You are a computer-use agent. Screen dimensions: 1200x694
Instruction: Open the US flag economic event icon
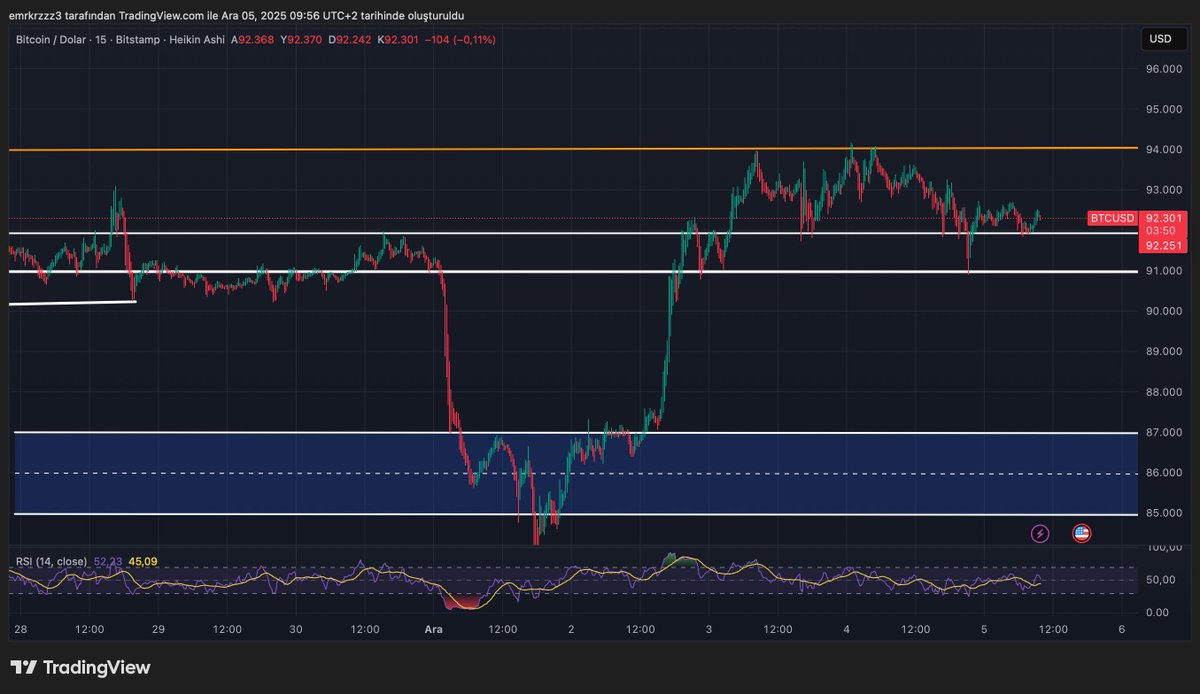[1081, 533]
